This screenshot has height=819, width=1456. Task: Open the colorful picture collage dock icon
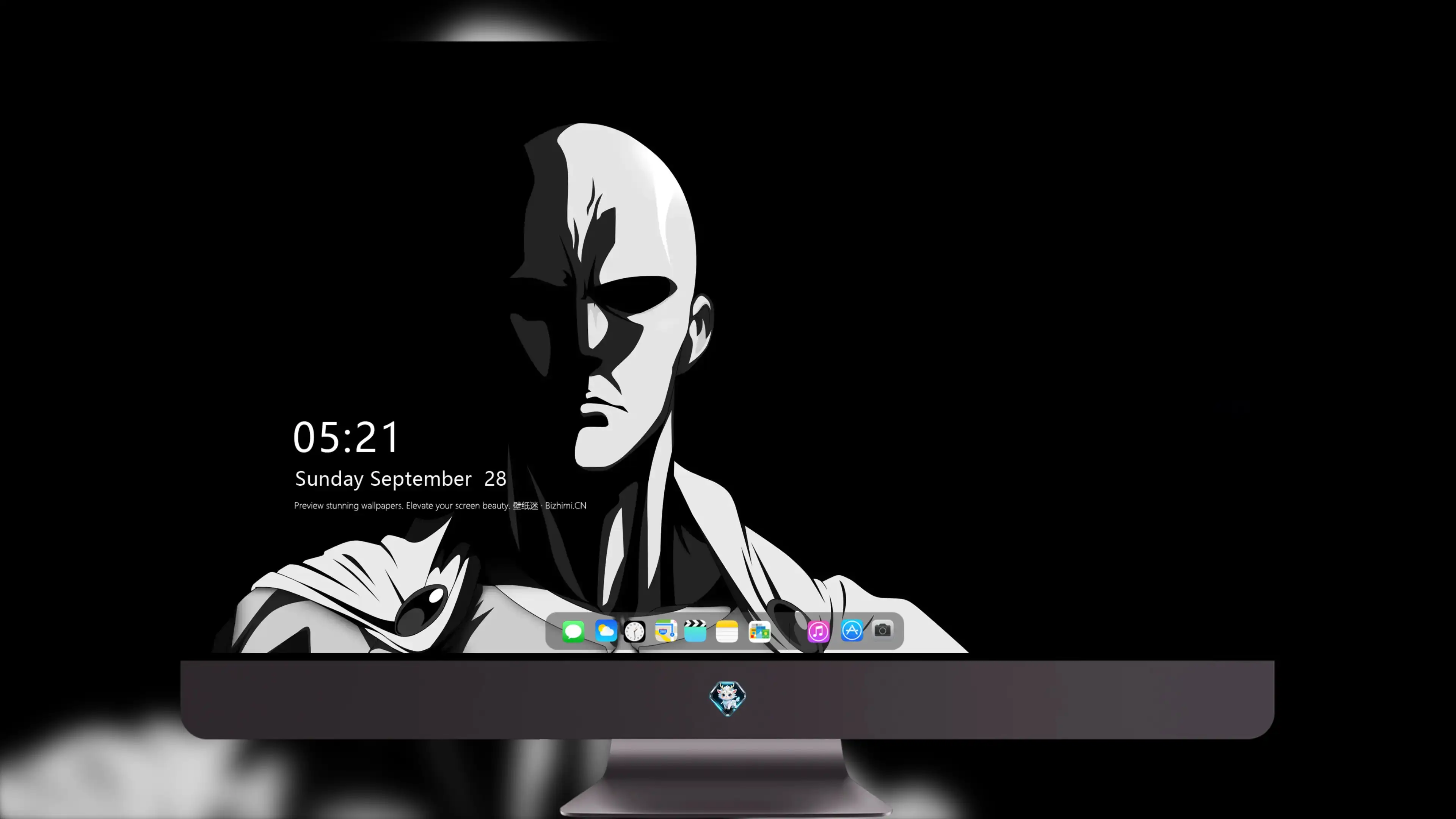759,631
